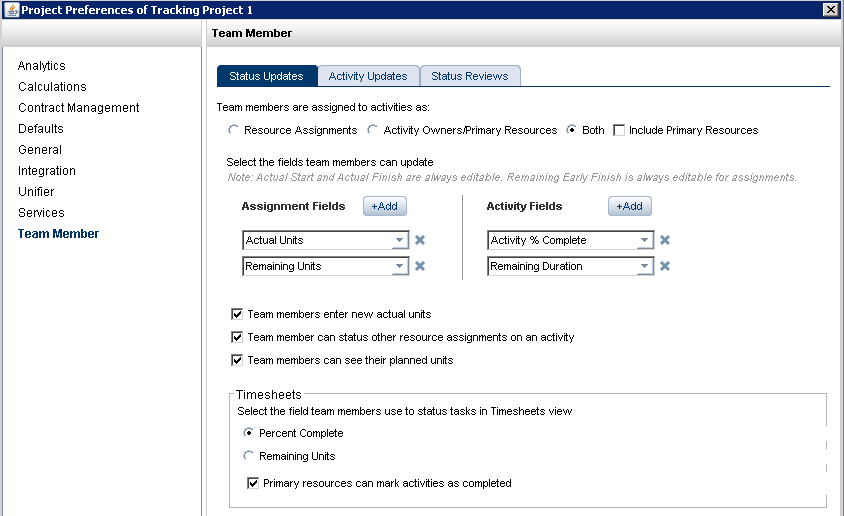Select Resource Assignments radio option

coord(233,130)
